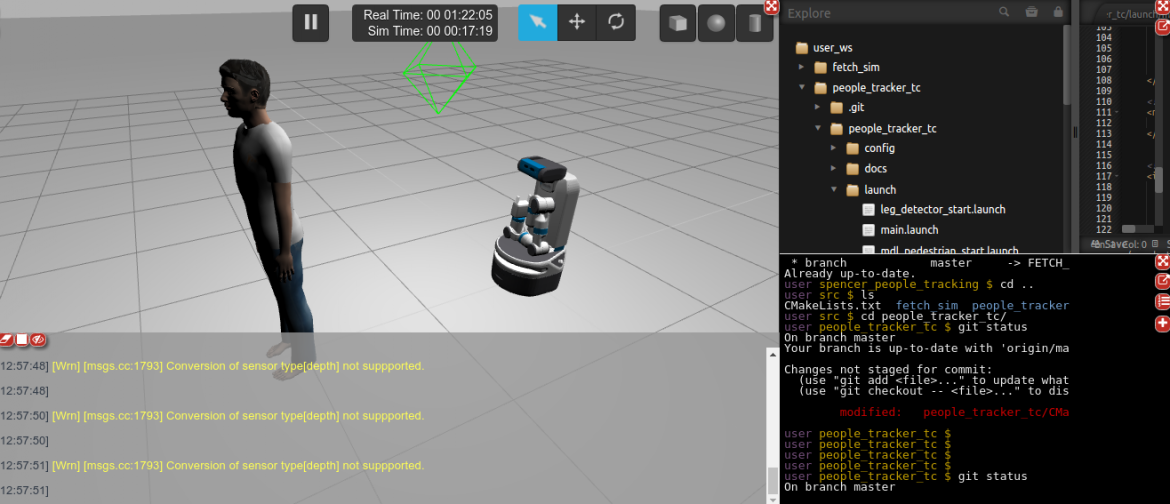Click file icon beside main.launch

(868, 230)
